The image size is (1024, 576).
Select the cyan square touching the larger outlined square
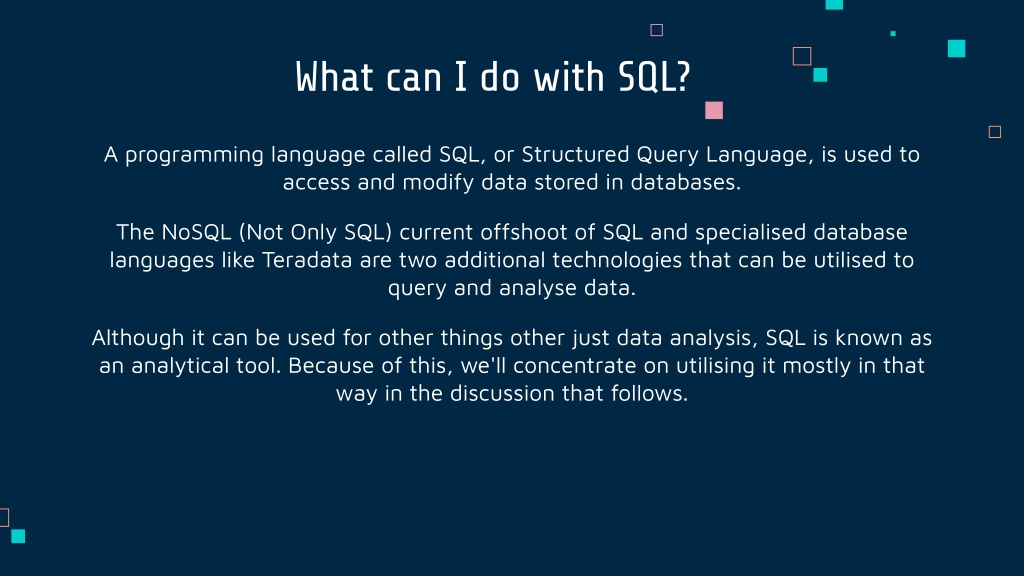coord(820,75)
